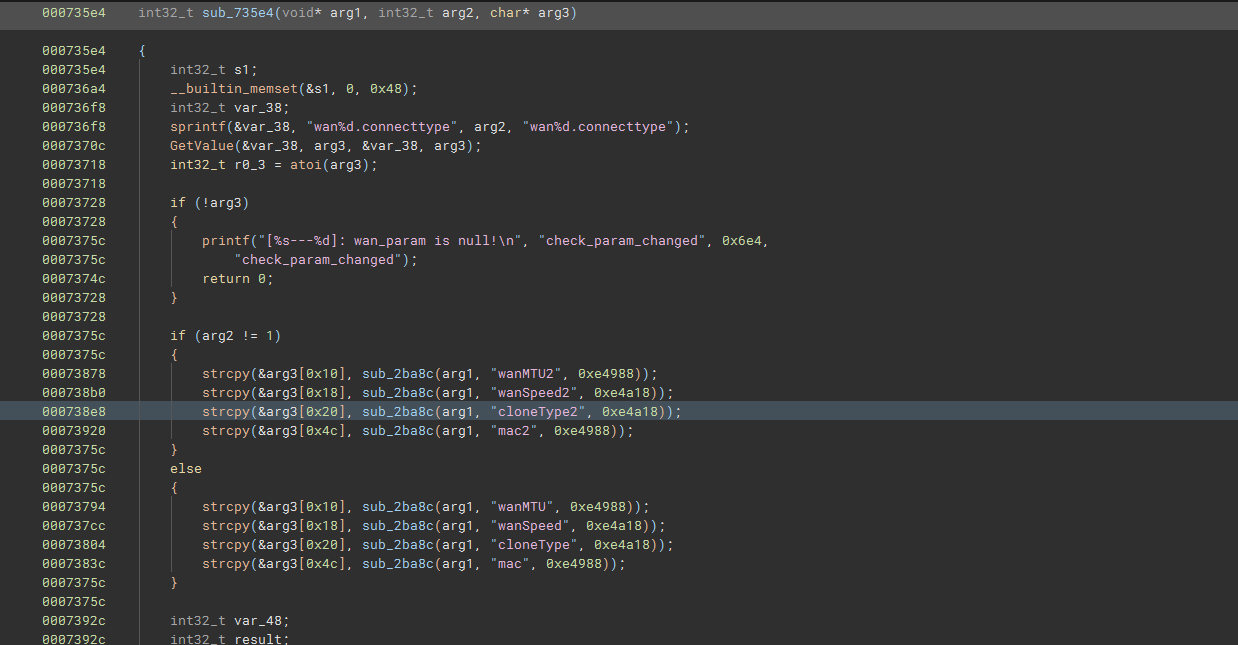This screenshot has height=645, width=1238.
Task: Select 0xe4a18 on the wanSpeed2 line
Action: pos(622,392)
